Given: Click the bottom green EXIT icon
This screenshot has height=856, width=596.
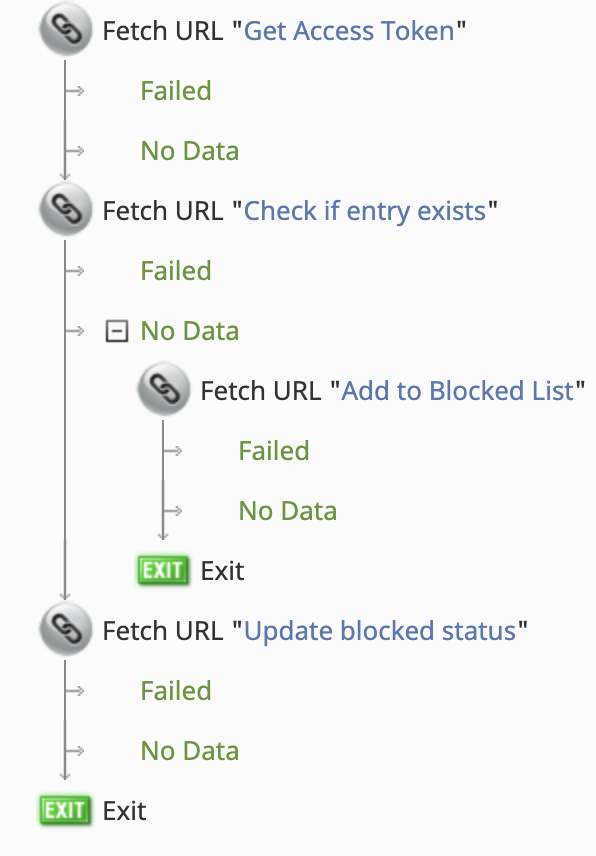Looking at the screenshot, I should coord(65,810).
